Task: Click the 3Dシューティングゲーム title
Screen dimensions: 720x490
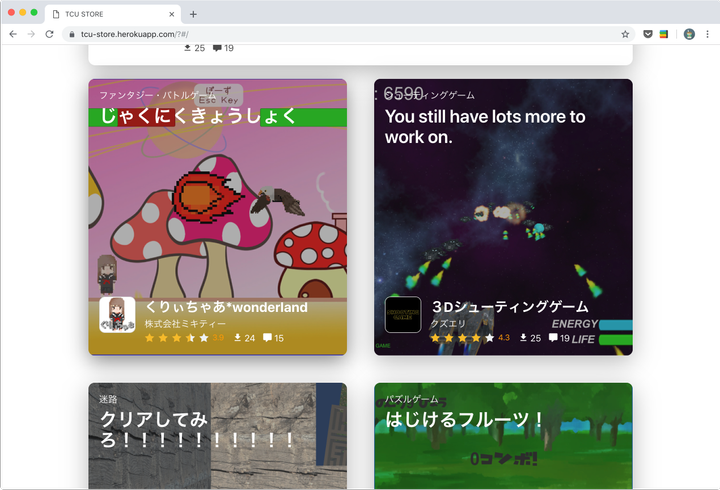Action: 510,307
